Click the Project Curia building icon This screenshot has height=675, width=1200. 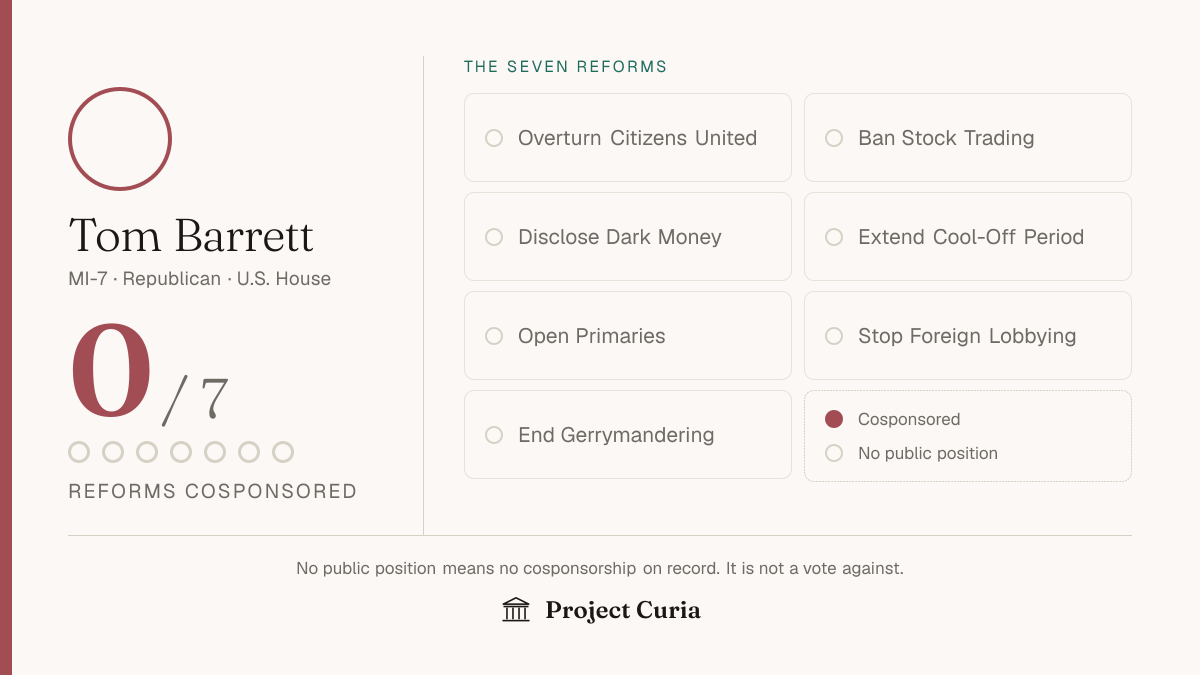tap(516, 609)
